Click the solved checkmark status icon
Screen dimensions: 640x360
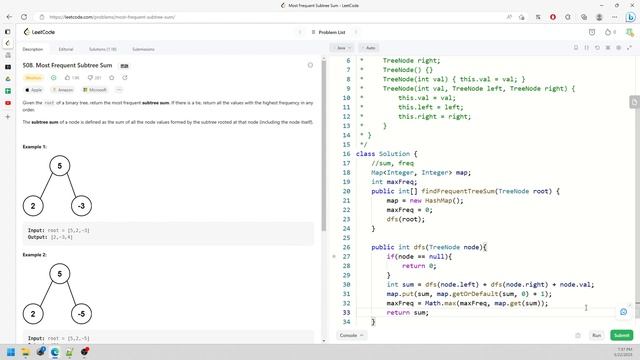[x=53, y=78]
